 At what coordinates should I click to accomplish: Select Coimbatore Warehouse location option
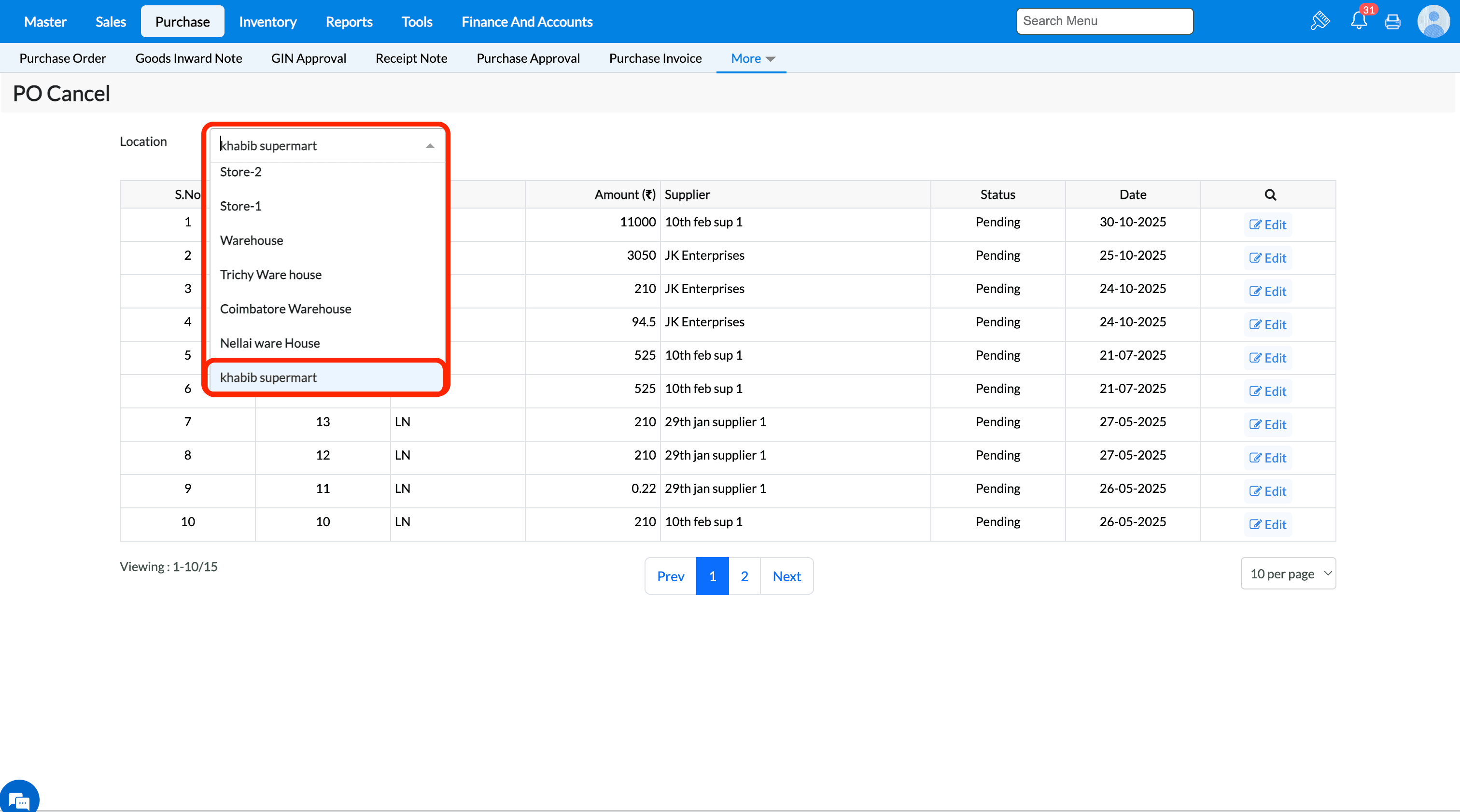tap(286, 309)
